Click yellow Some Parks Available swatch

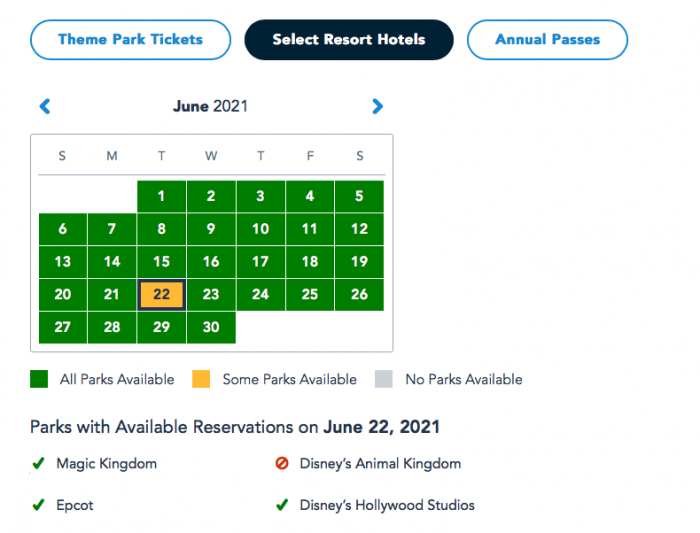point(201,379)
